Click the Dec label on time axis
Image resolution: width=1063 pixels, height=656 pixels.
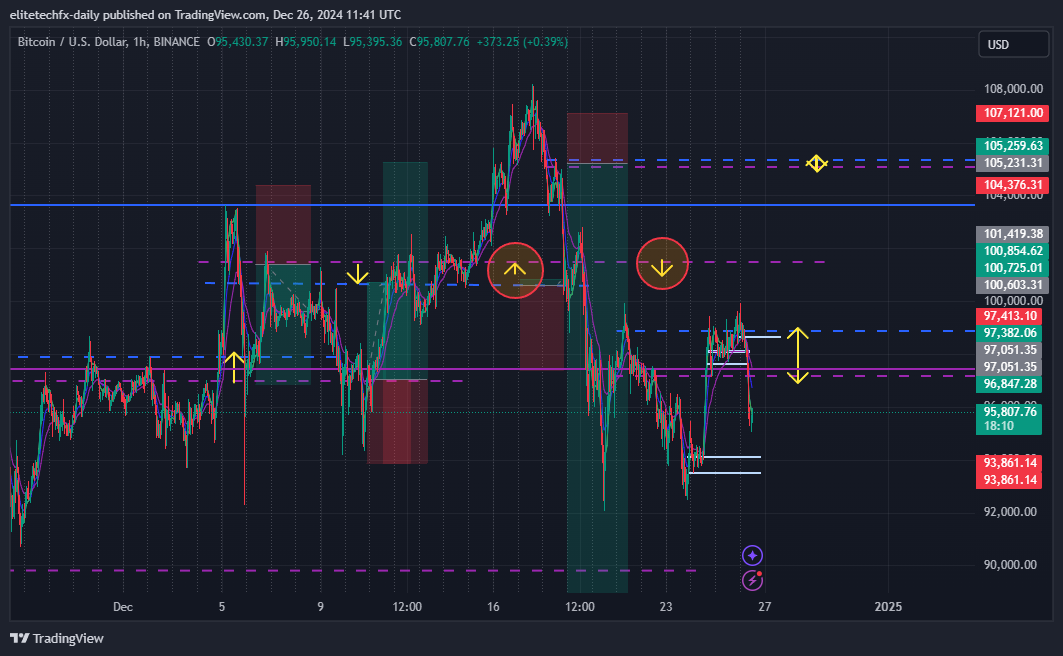point(123,607)
